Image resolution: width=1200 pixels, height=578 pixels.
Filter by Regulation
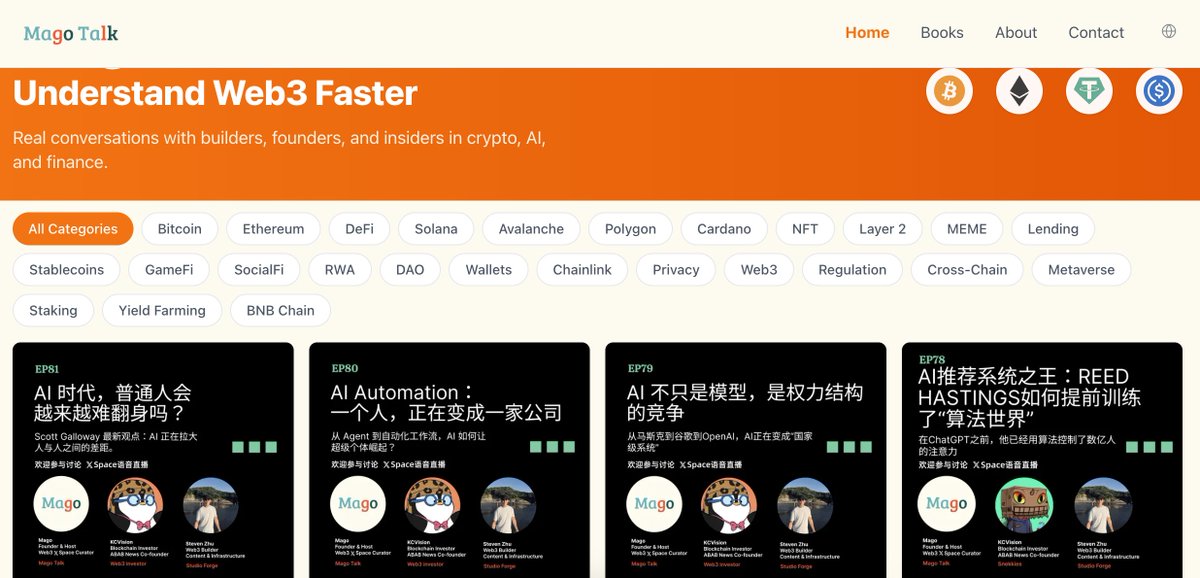pos(853,270)
